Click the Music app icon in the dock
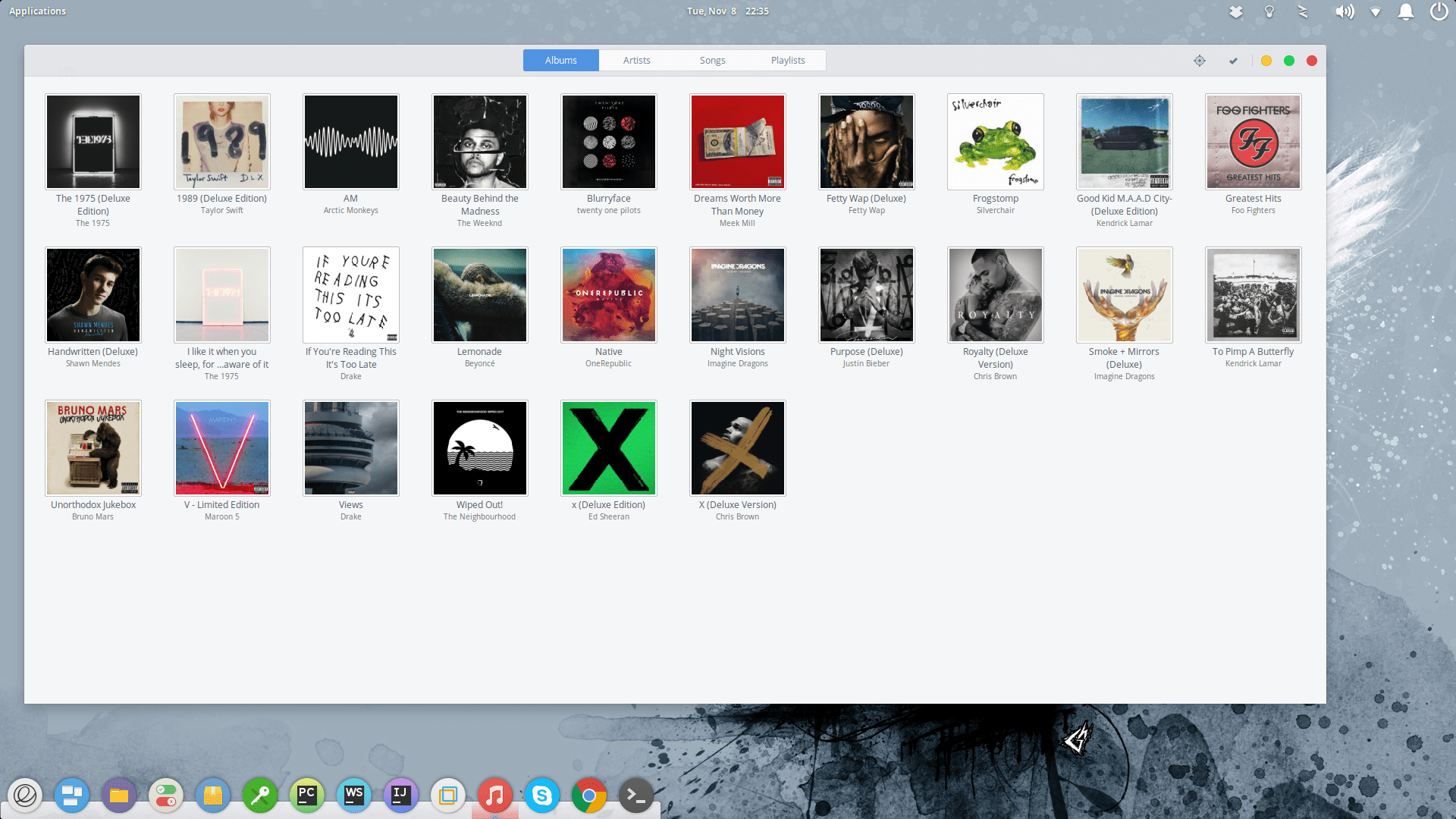The height and width of the screenshot is (819, 1456). pos(495,795)
